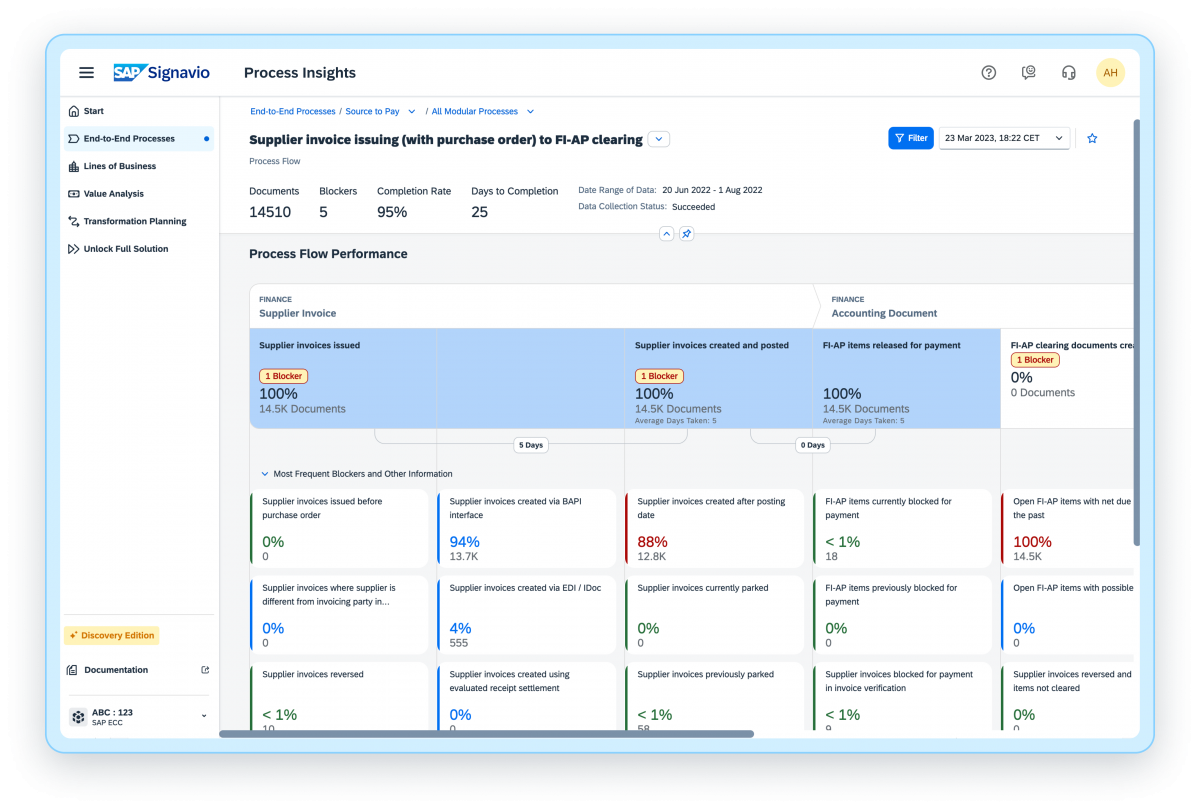Collapse the metrics header with the up chevron

coord(666,233)
